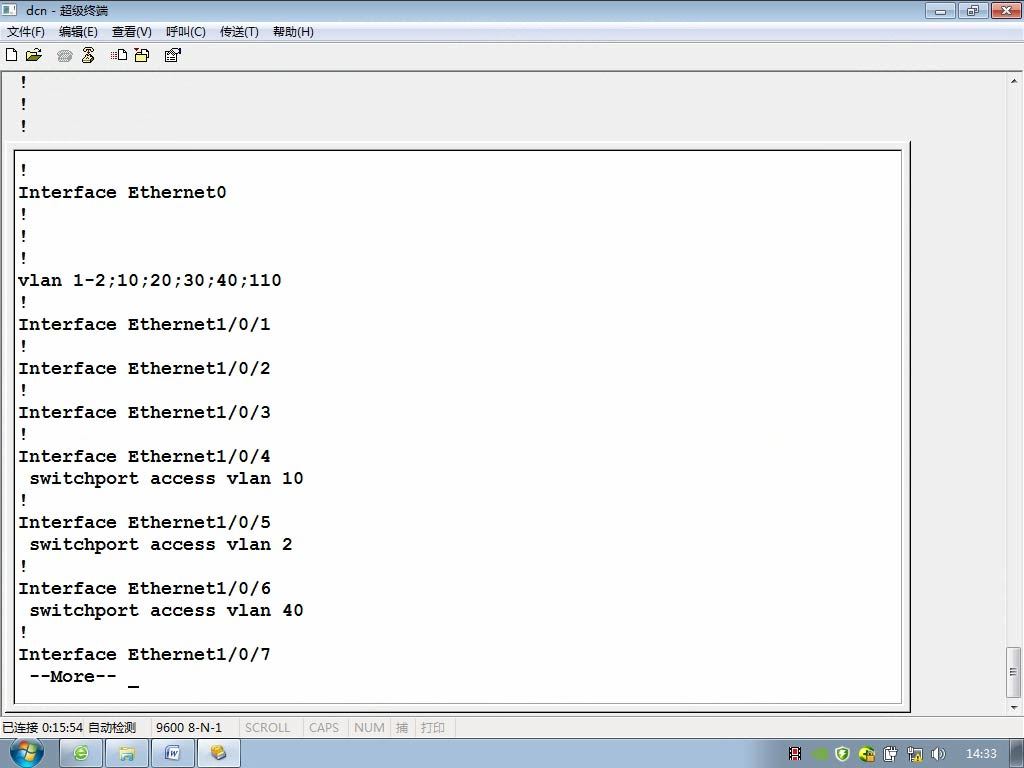
Task: Click the New connection toolbar icon
Action: click(11, 55)
